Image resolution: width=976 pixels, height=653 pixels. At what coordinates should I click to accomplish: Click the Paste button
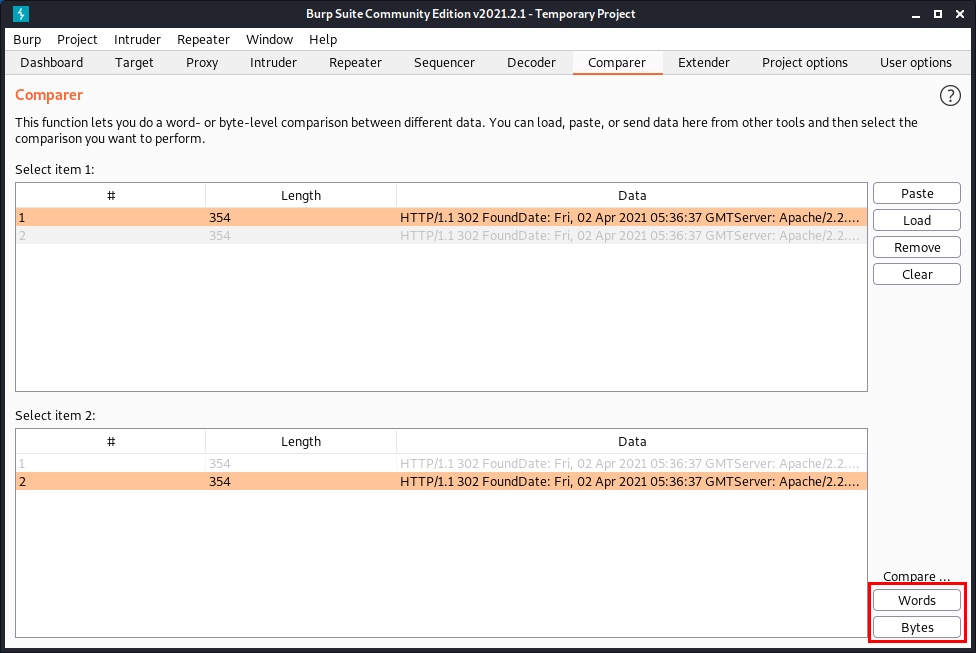coord(917,194)
